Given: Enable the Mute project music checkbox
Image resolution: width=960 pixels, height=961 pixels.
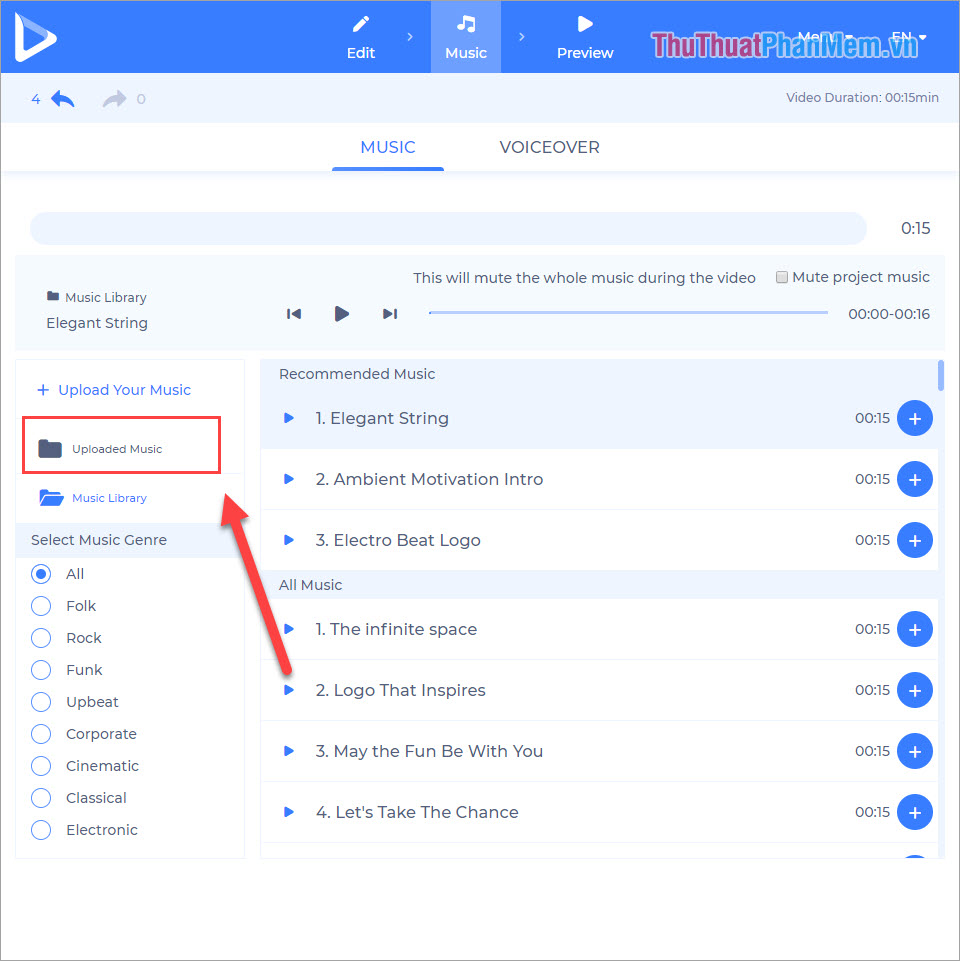Looking at the screenshot, I should pos(782,277).
